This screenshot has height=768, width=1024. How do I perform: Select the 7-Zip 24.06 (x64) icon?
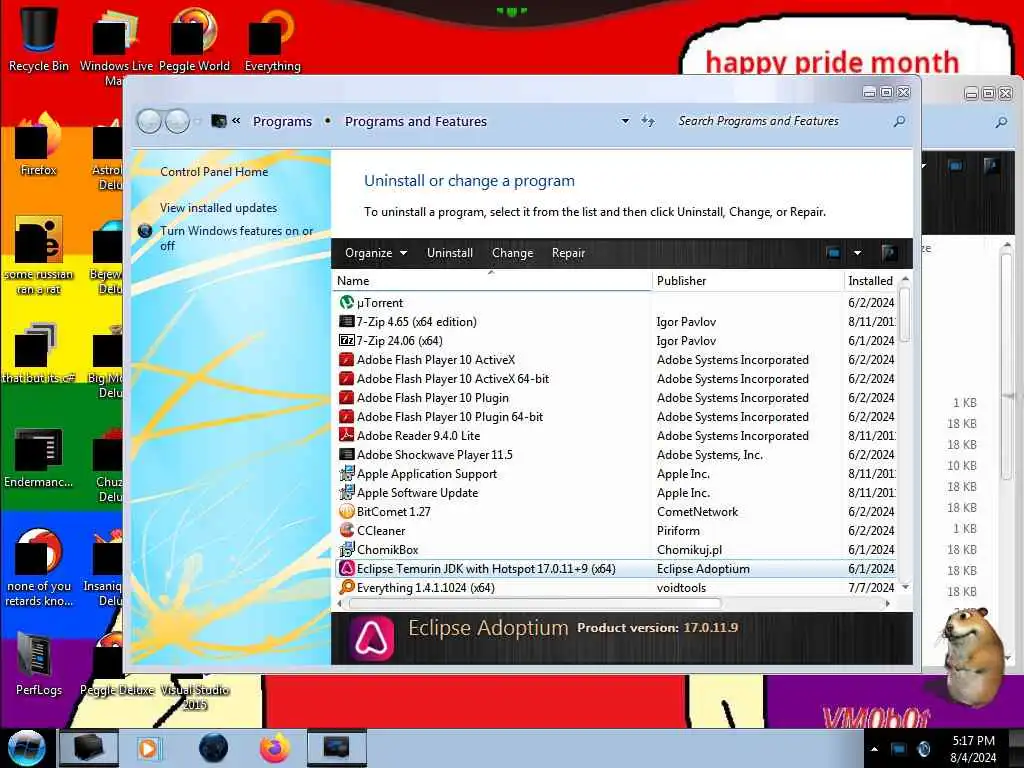point(346,340)
